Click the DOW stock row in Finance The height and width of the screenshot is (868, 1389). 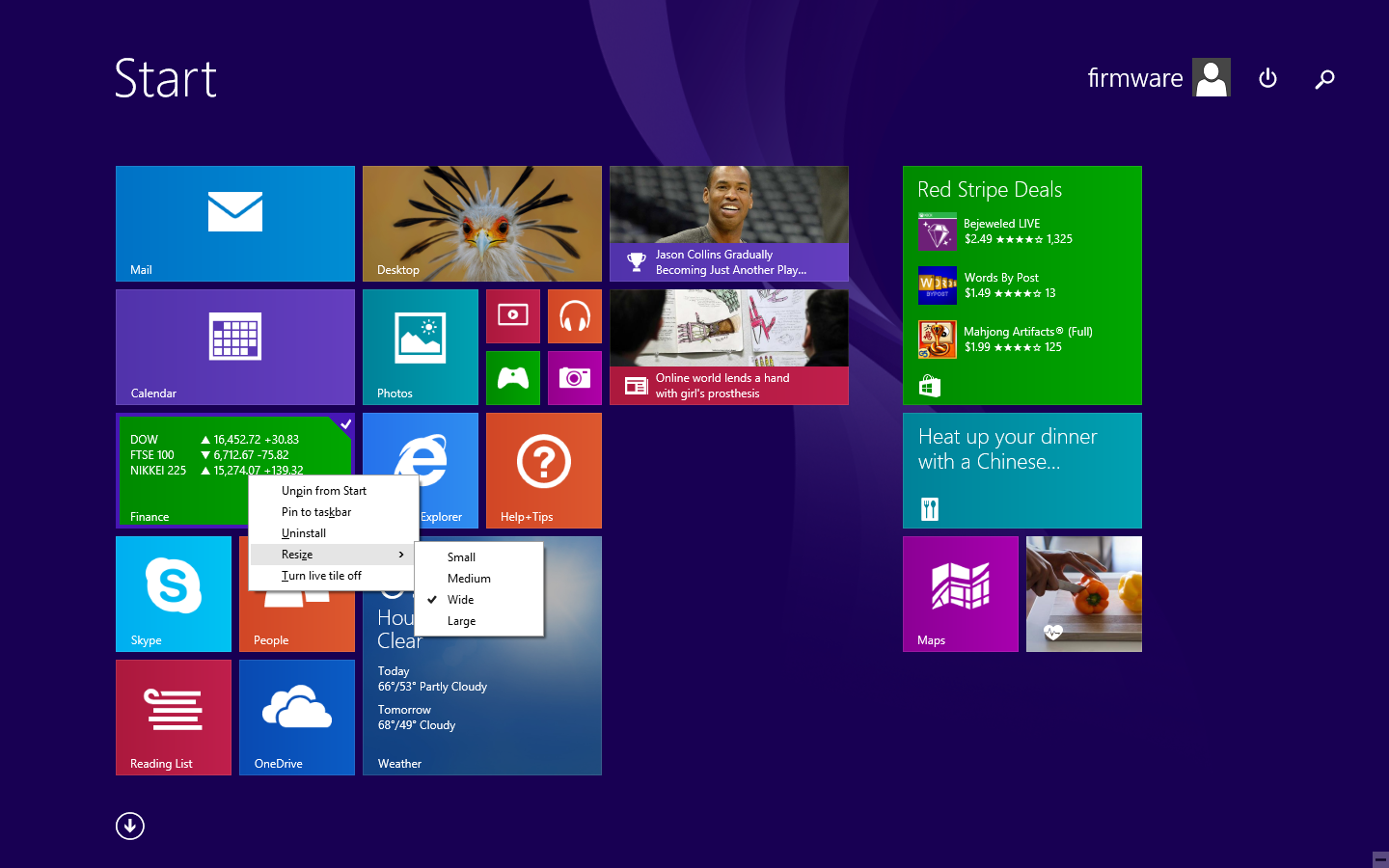coord(215,440)
